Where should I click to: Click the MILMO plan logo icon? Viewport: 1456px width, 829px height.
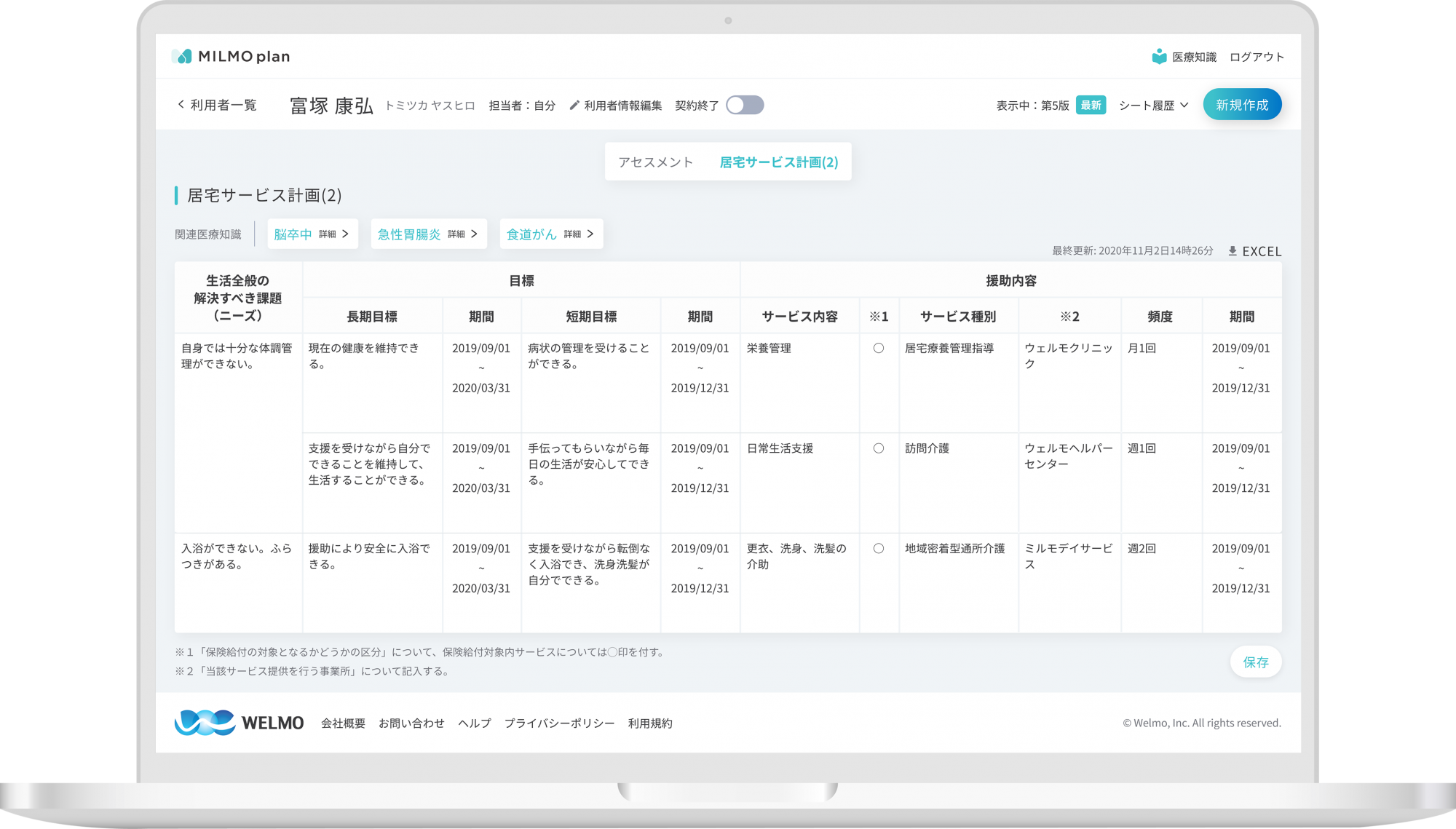point(181,56)
